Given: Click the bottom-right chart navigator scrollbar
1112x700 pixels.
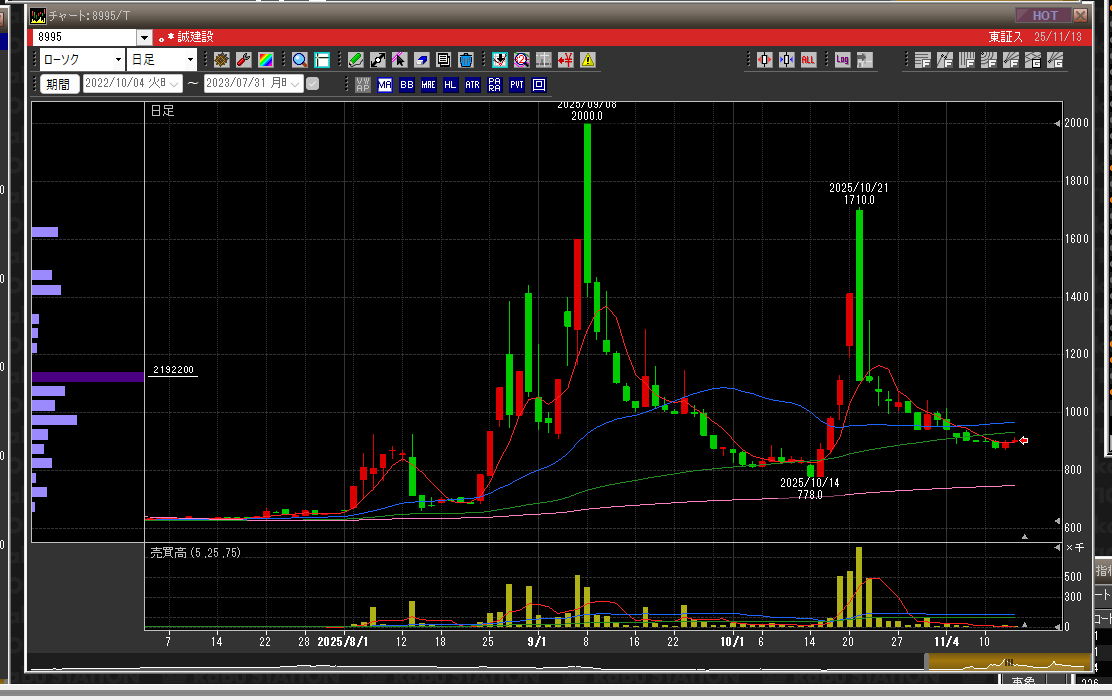Looking at the screenshot, I should click(x=1007, y=662).
